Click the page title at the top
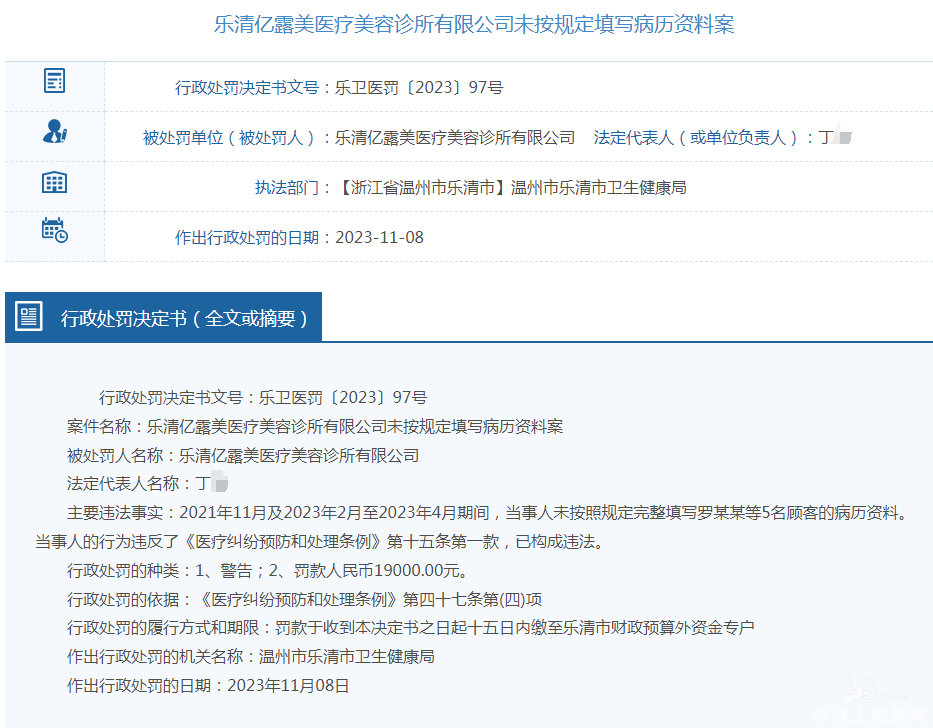This screenshot has height=728, width=933. tap(474, 24)
